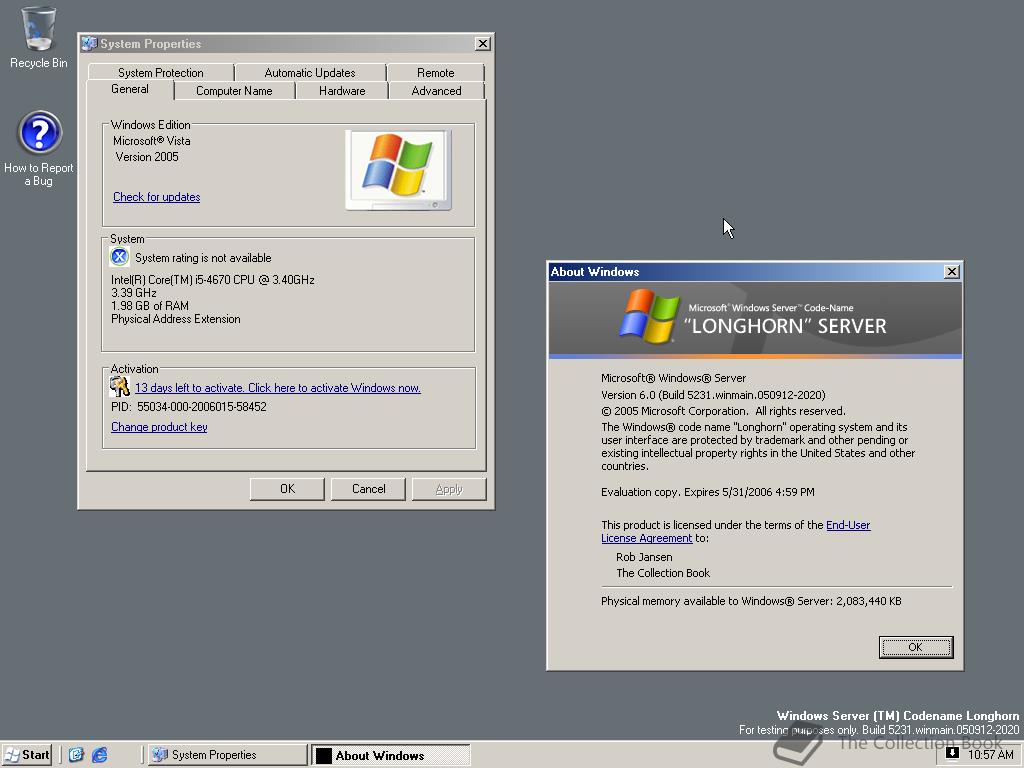
Task: Click the Check for updates link
Action: coord(157,197)
